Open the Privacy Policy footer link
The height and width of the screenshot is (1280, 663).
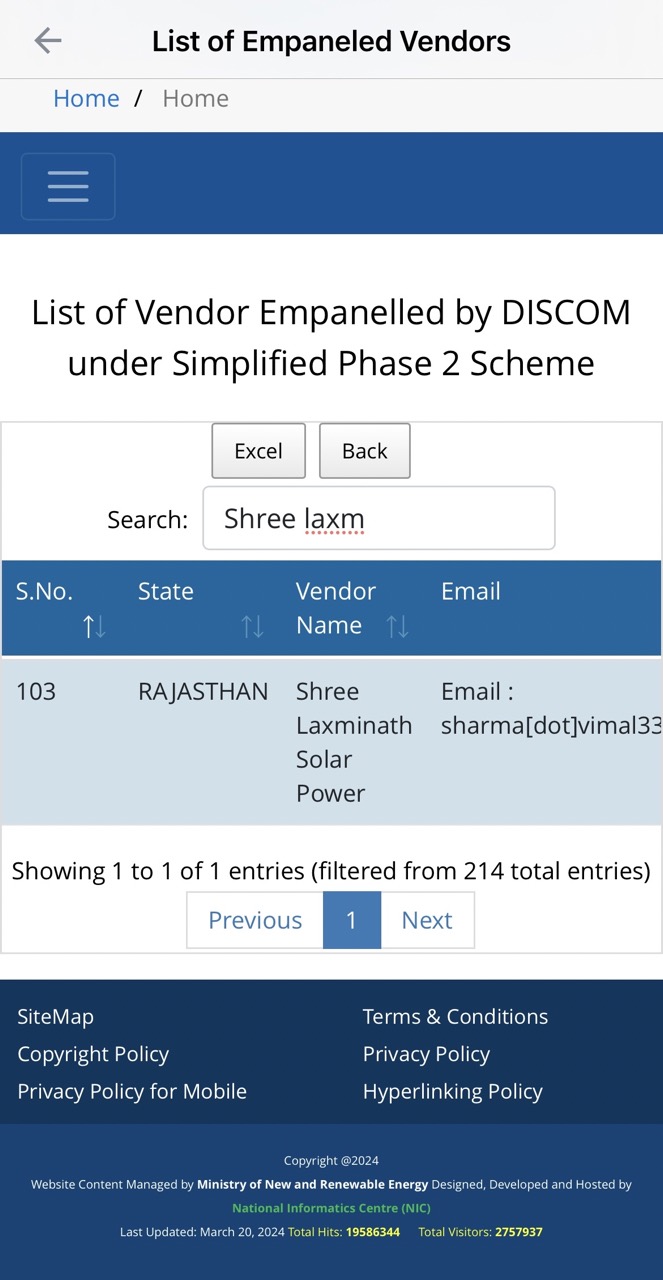(x=426, y=1054)
